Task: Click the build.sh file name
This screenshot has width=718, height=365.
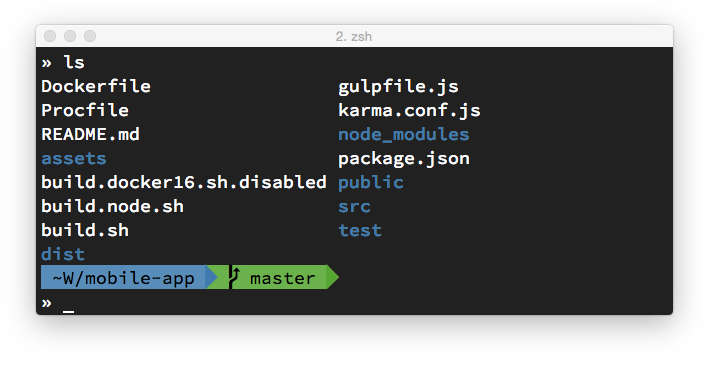Action: coord(85,230)
